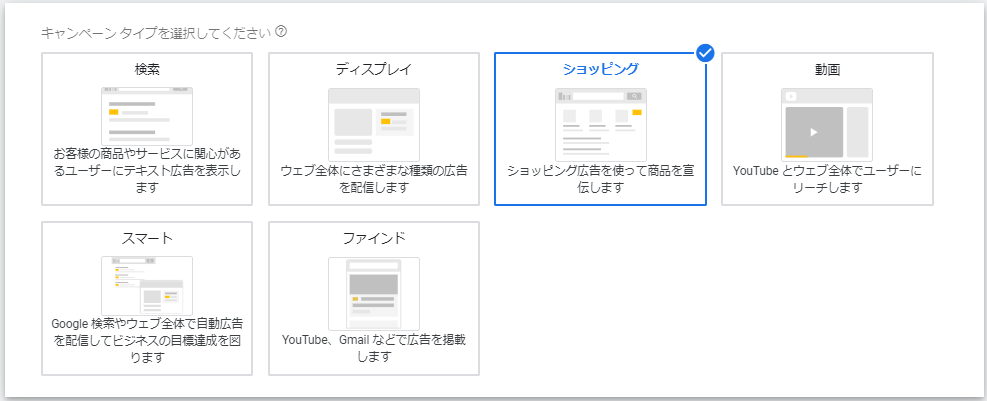
Task: Click the ディスプレイ campaign illustration
Action: tap(374, 124)
